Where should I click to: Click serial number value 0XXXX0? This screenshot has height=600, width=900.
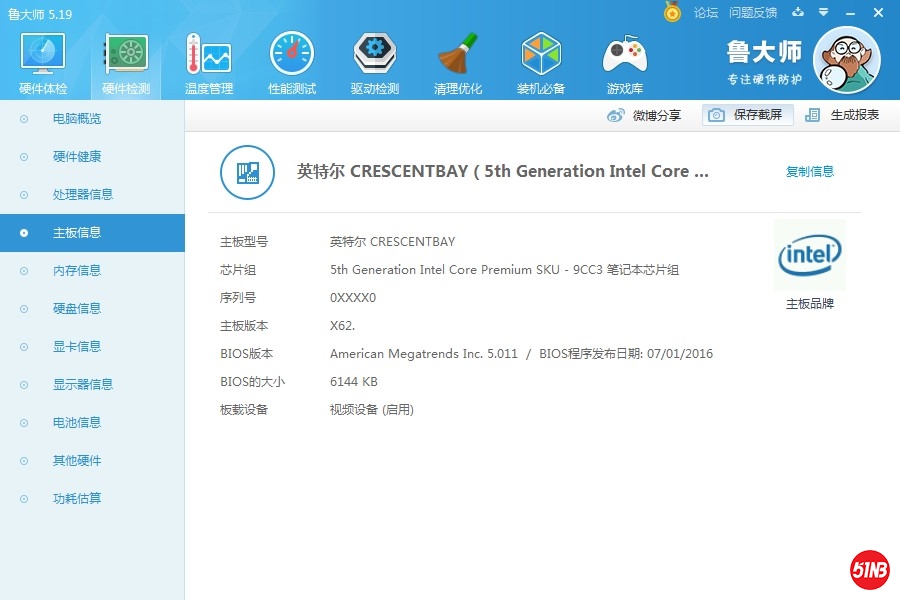(353, 297)
